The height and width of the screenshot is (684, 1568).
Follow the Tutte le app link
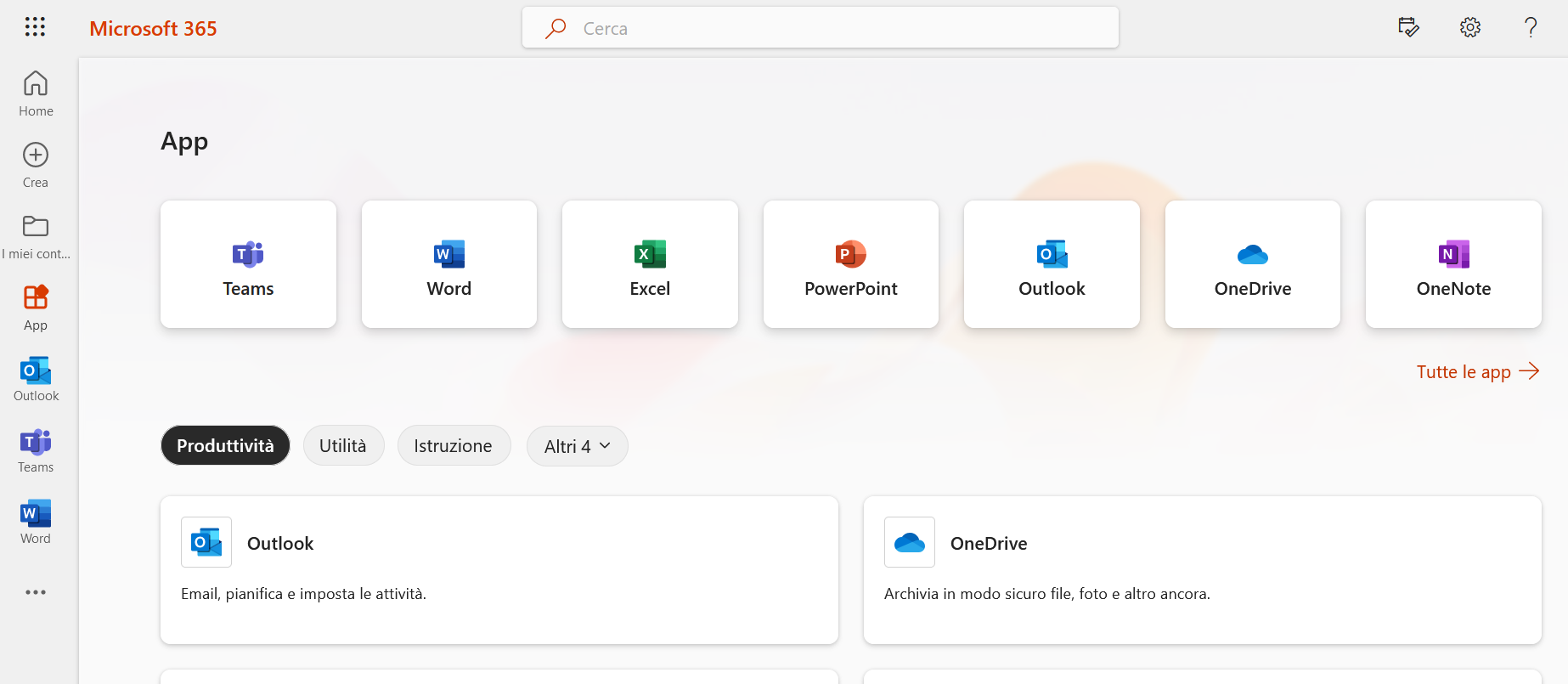point(1478,371)
